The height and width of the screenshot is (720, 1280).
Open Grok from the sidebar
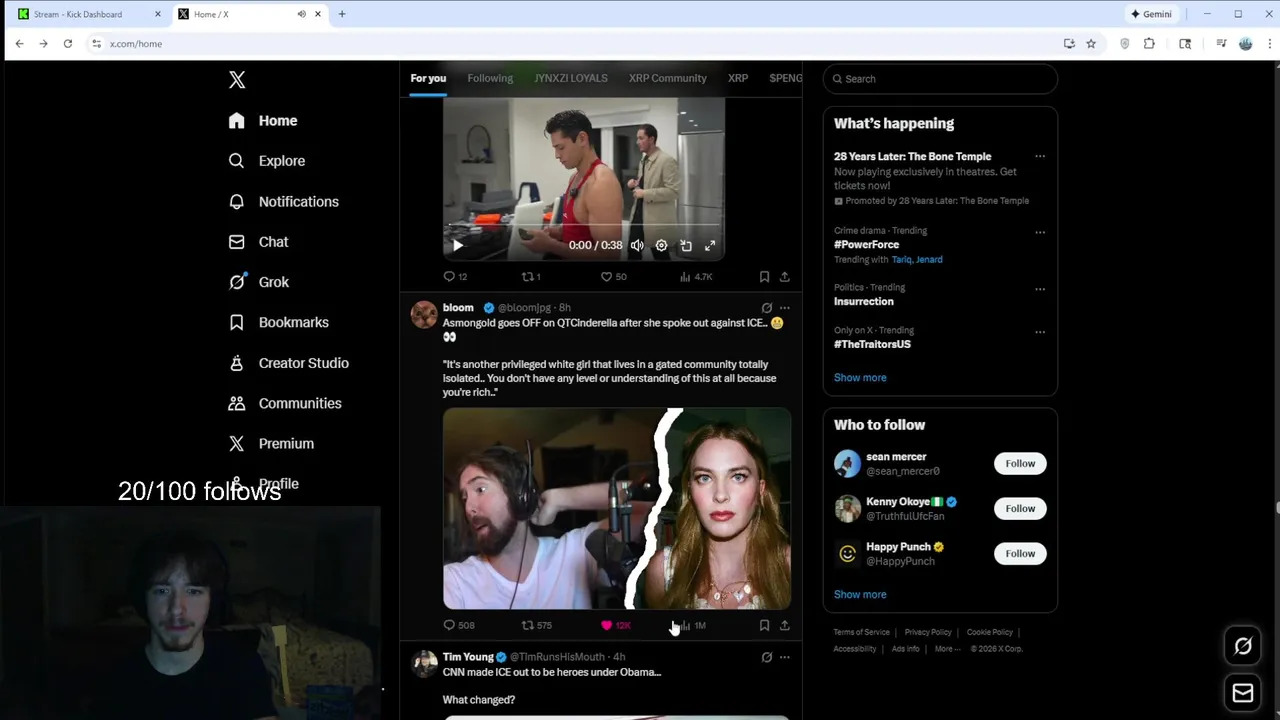pos(258,282)
